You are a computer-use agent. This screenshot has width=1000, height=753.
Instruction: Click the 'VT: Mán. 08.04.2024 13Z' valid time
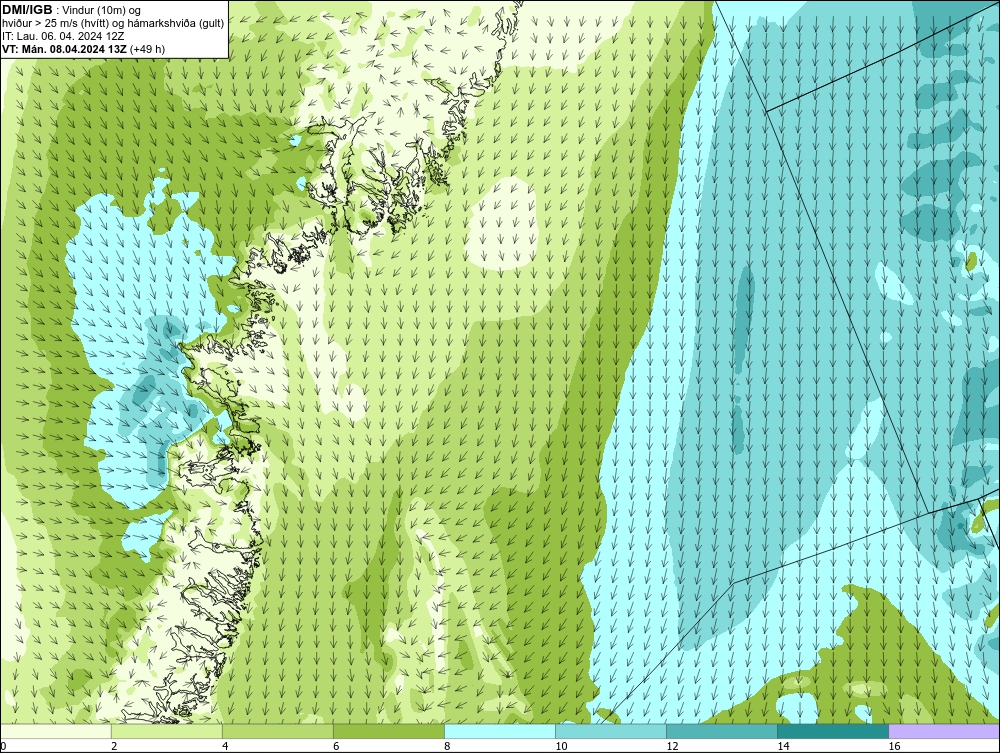[64, 48]
